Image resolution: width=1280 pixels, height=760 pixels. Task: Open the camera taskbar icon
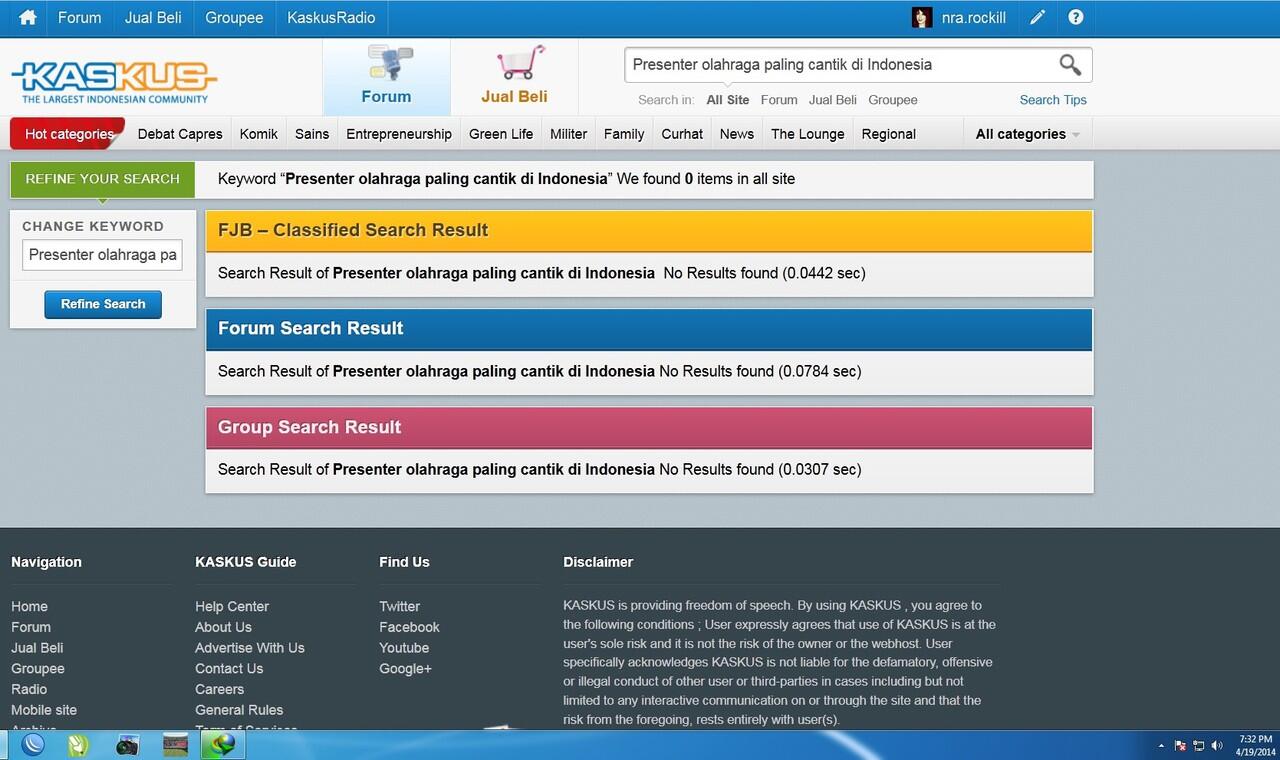[x=127, y=745]
